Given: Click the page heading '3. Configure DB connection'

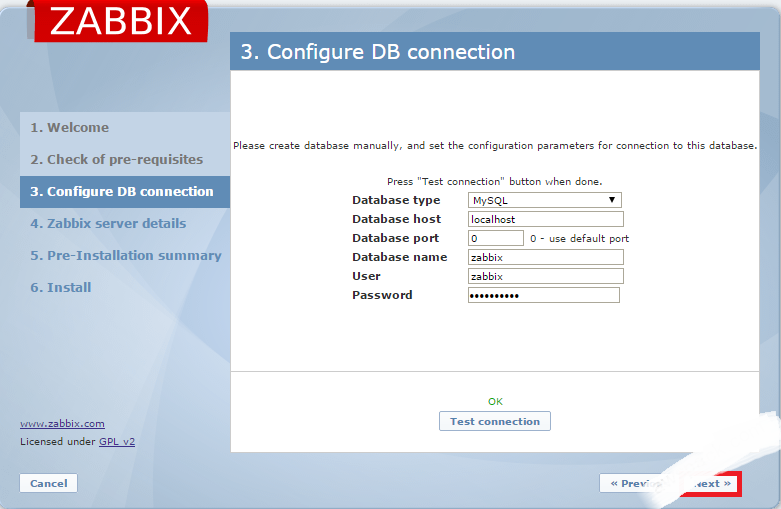Looking at the screenshot, I should pos(378,52).
